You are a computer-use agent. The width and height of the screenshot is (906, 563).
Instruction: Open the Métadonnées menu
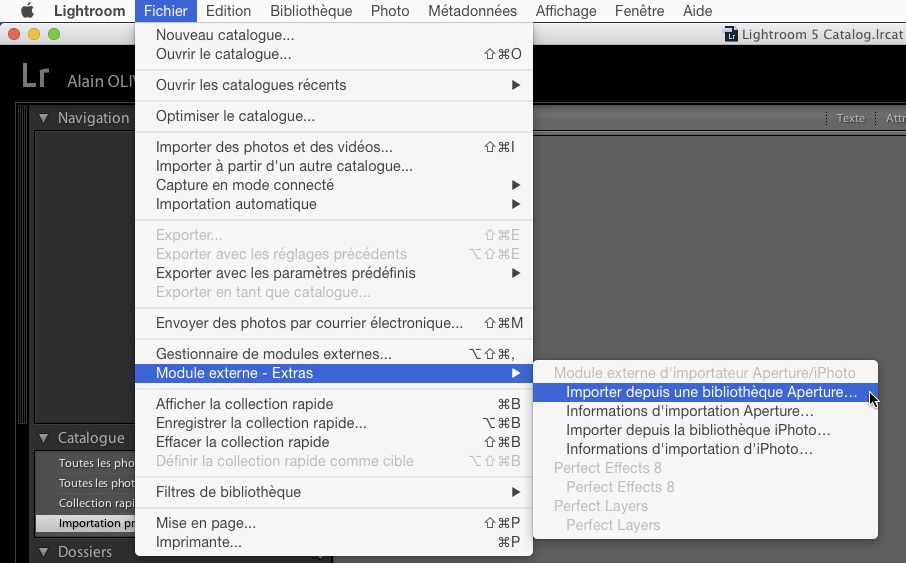click(x=472, y=10)
